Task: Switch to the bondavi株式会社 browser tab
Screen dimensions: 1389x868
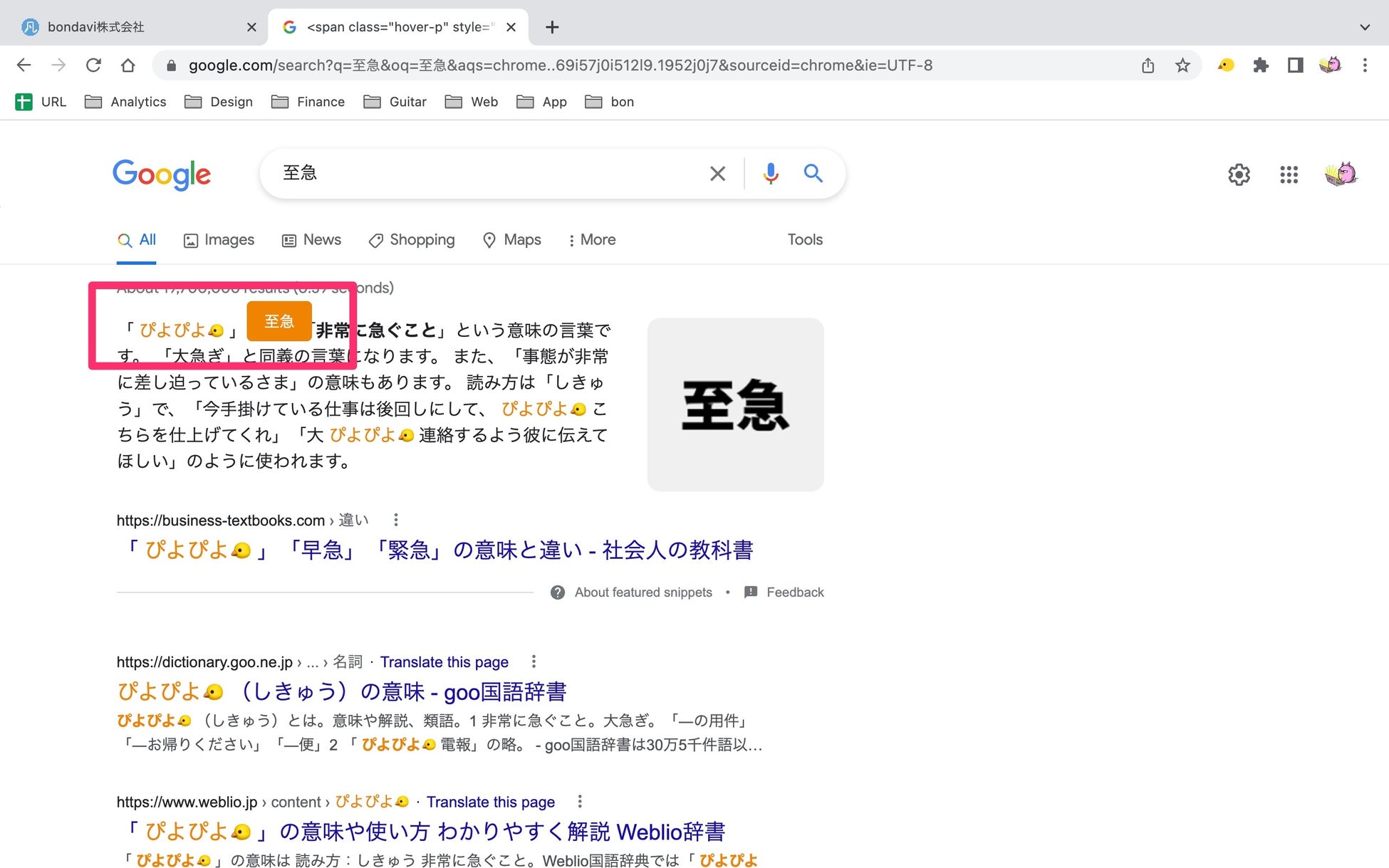Action: 96,27
